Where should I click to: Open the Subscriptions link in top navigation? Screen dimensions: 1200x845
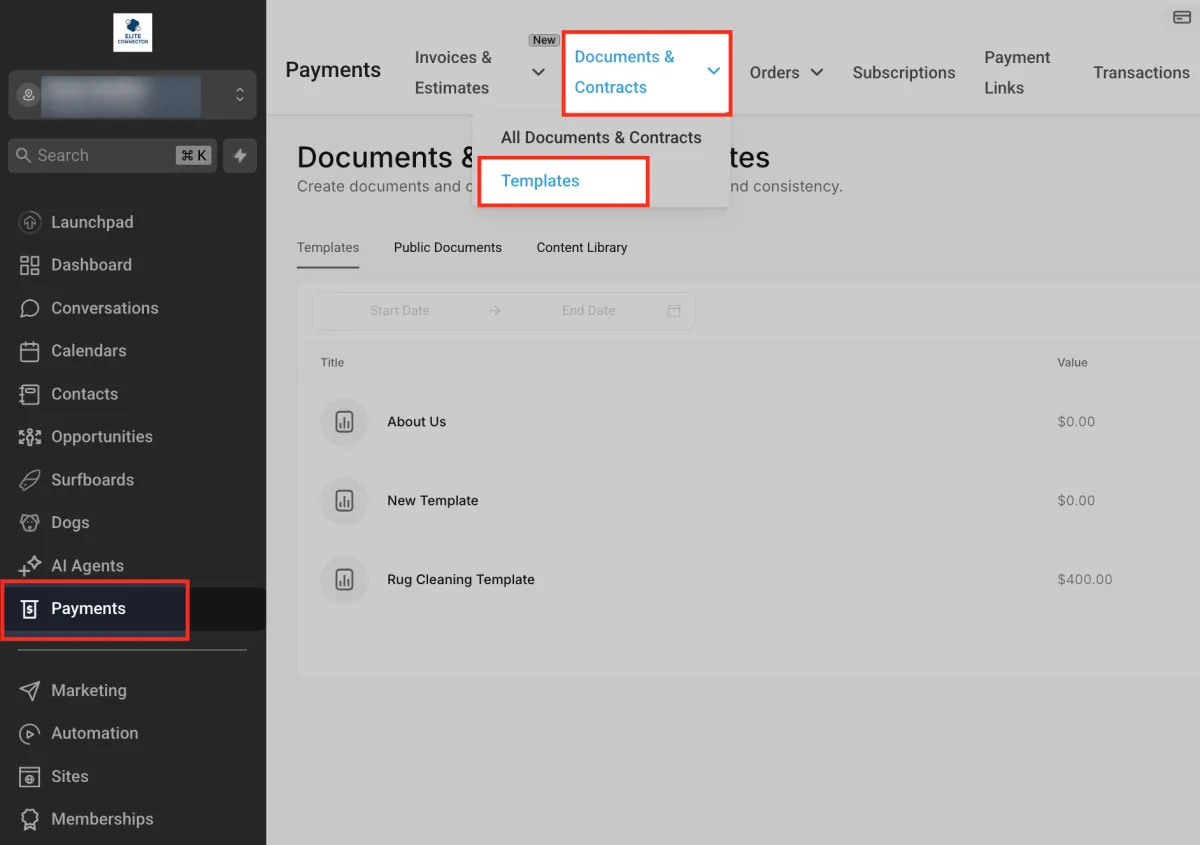click(x=903, y=72)
